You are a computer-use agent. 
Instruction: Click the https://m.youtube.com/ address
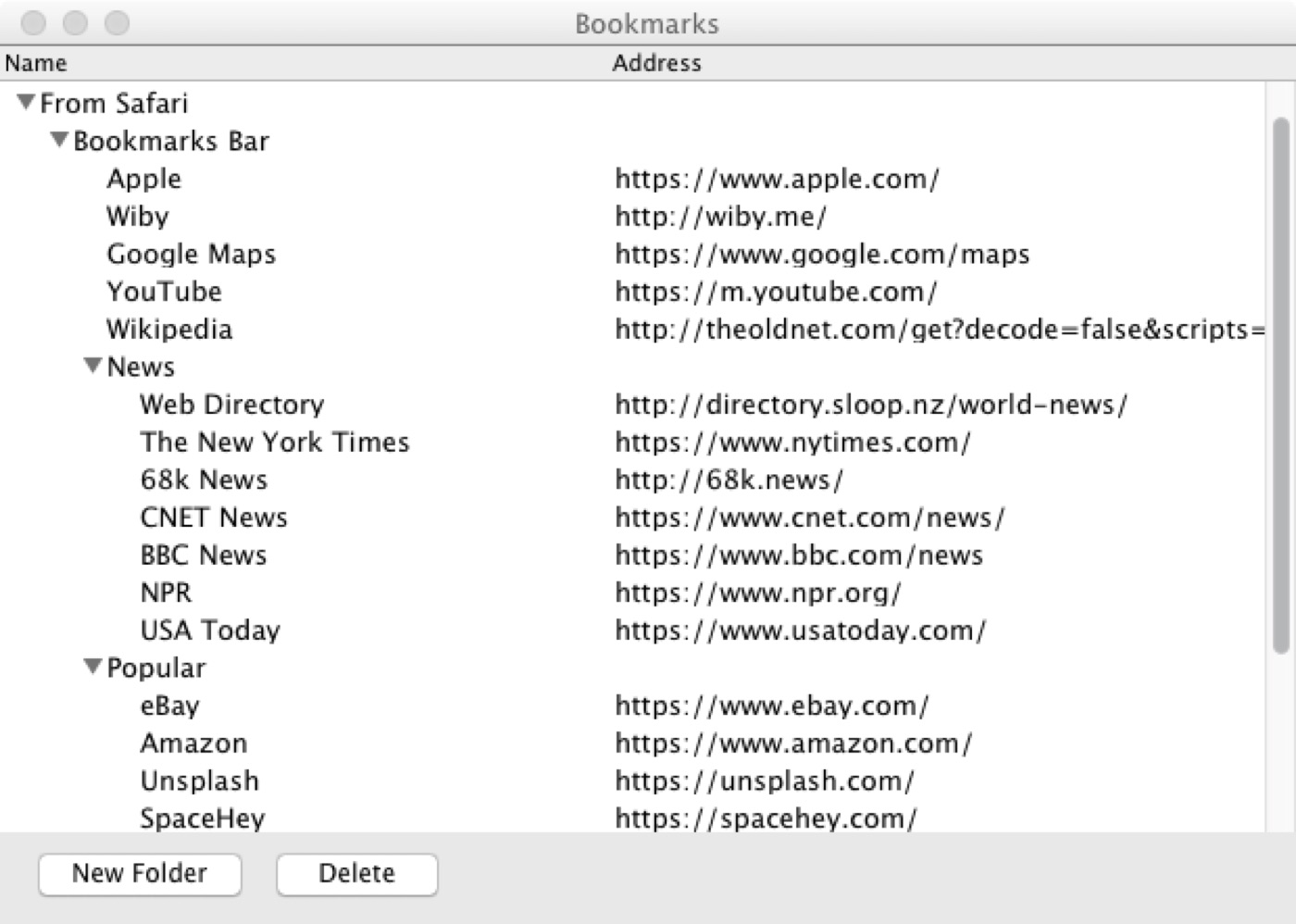coord(776,292)
